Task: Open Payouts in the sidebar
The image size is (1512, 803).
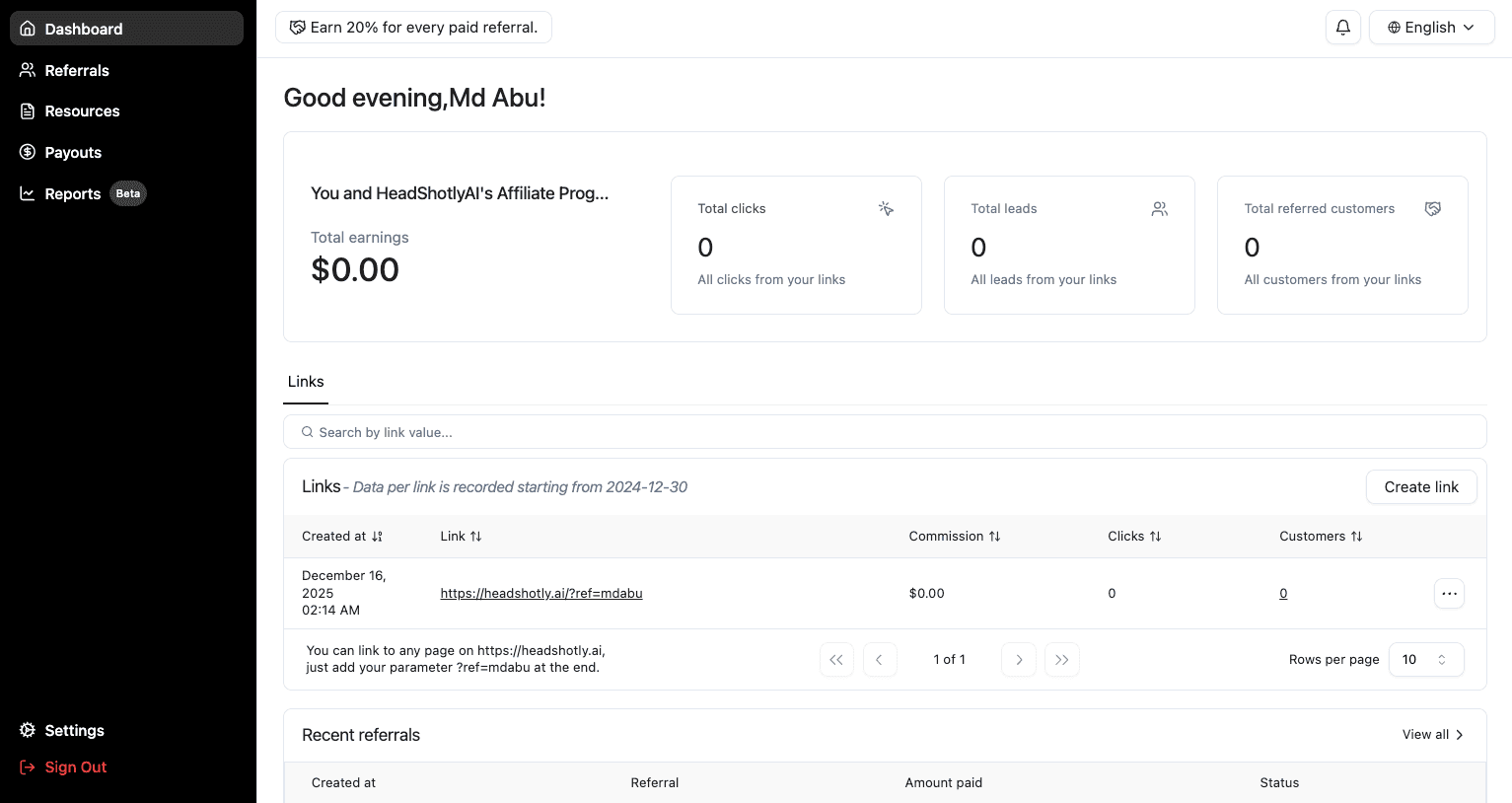Action: click(x=73, y=153)
